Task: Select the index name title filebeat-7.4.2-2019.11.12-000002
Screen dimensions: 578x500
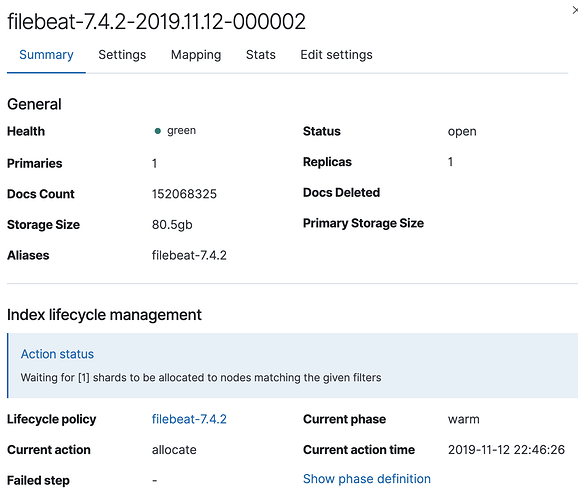Action: click(156, 21)
